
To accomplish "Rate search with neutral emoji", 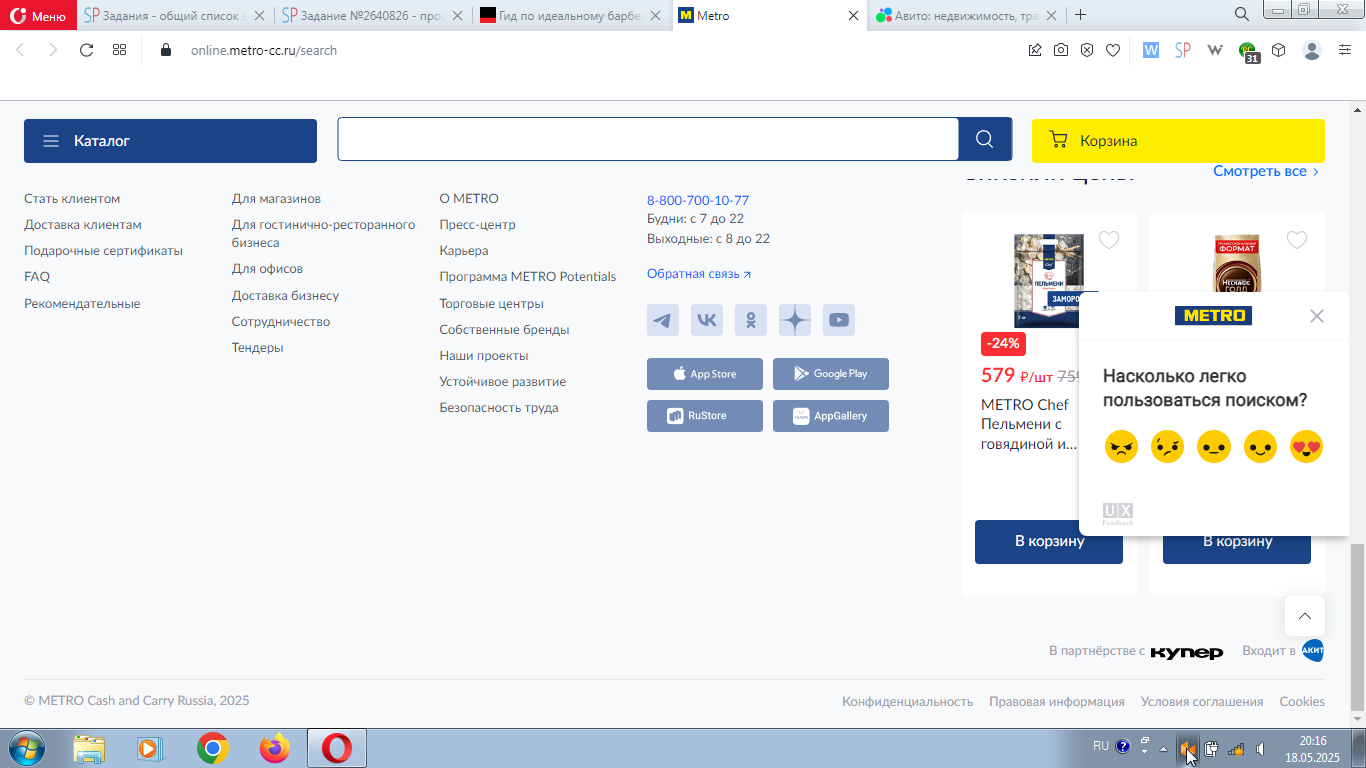I will 1214,446.
